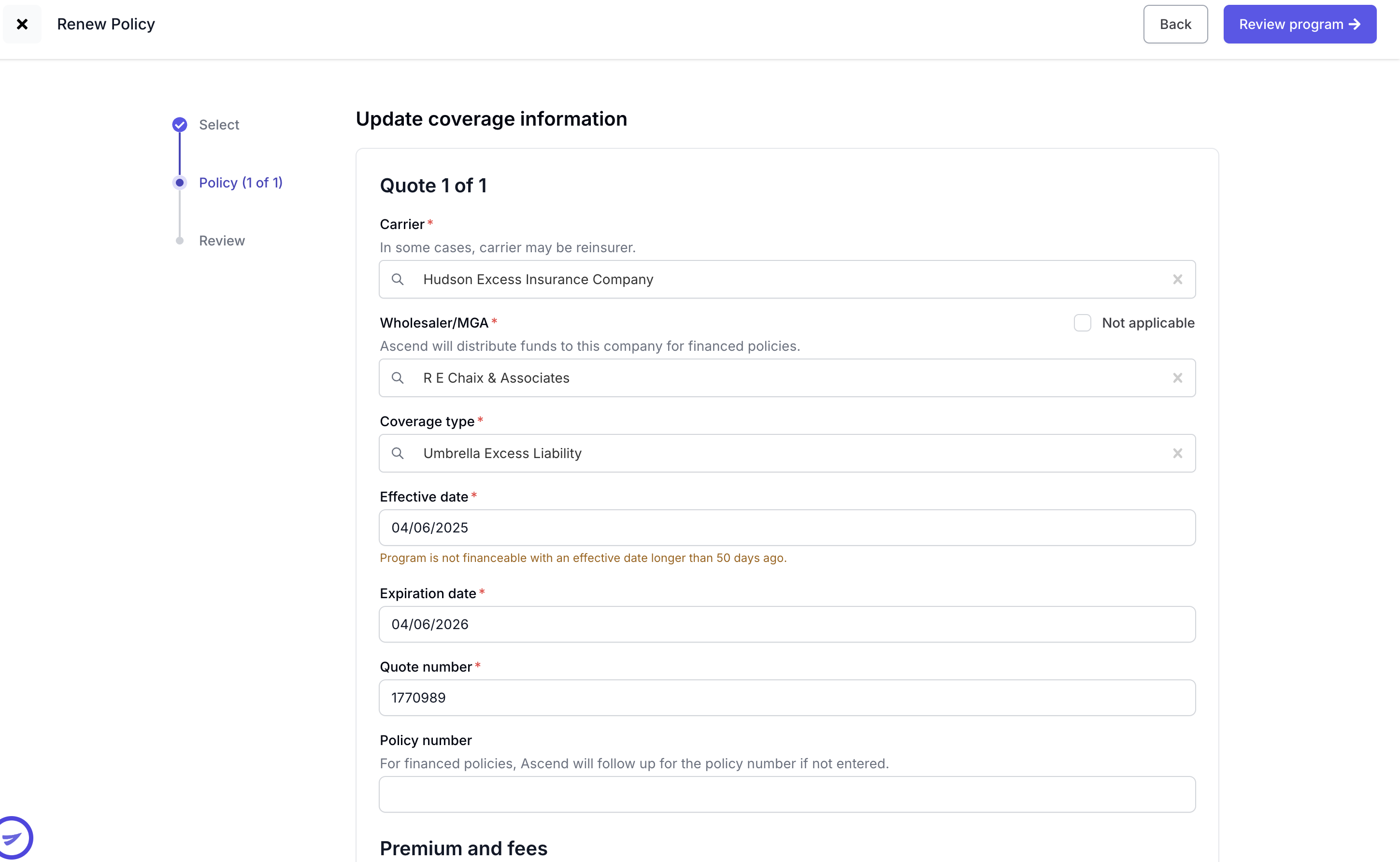Screen dimensions: 1400x862
Task: Click Review program button
Action: point(1299,24)
